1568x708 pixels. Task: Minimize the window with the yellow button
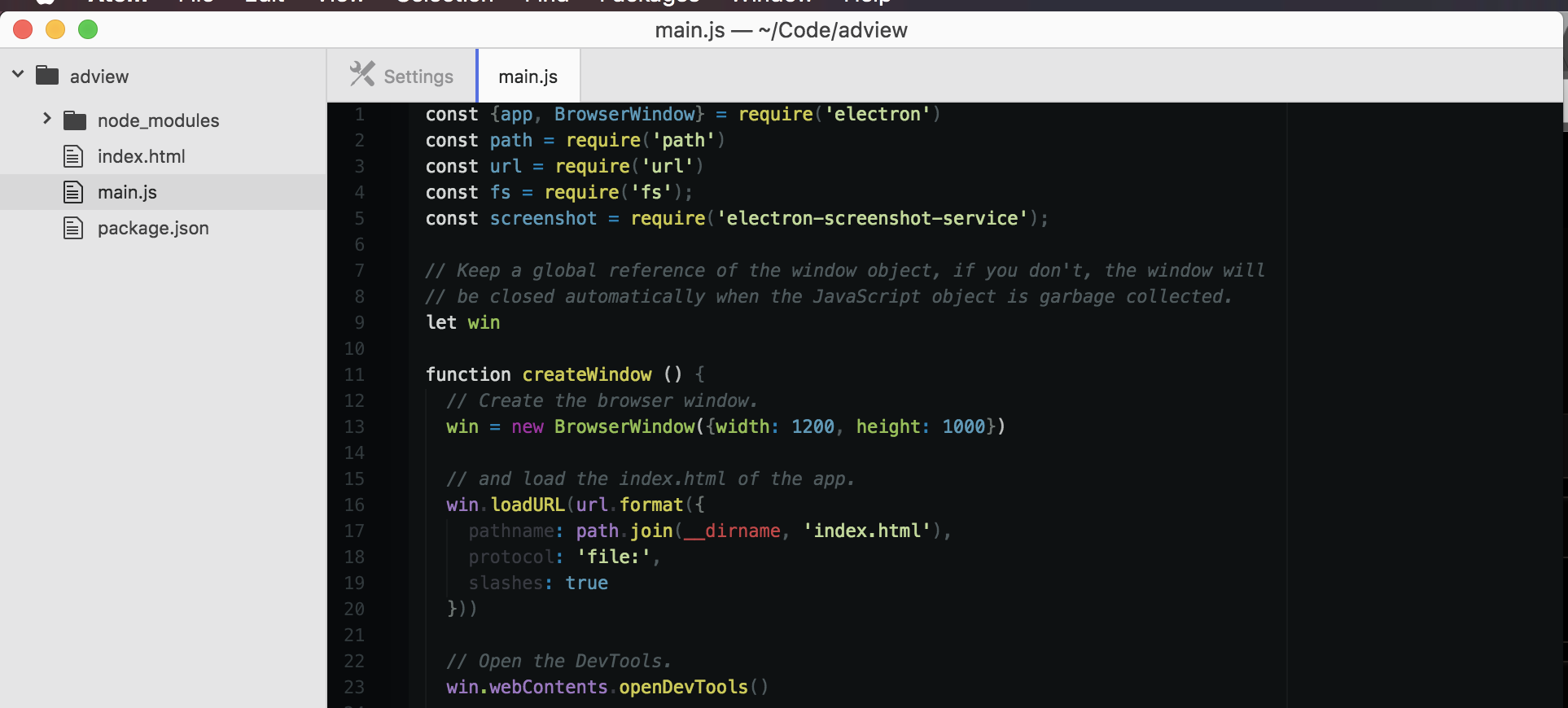point(55,30)
